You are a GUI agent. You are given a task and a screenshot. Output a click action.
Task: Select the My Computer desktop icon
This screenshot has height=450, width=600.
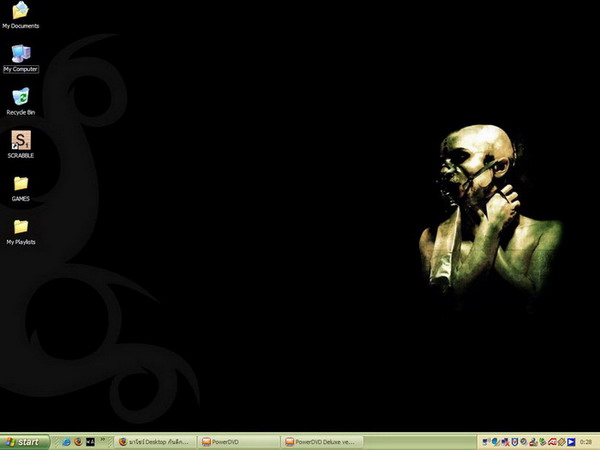(x=21, y=58)
